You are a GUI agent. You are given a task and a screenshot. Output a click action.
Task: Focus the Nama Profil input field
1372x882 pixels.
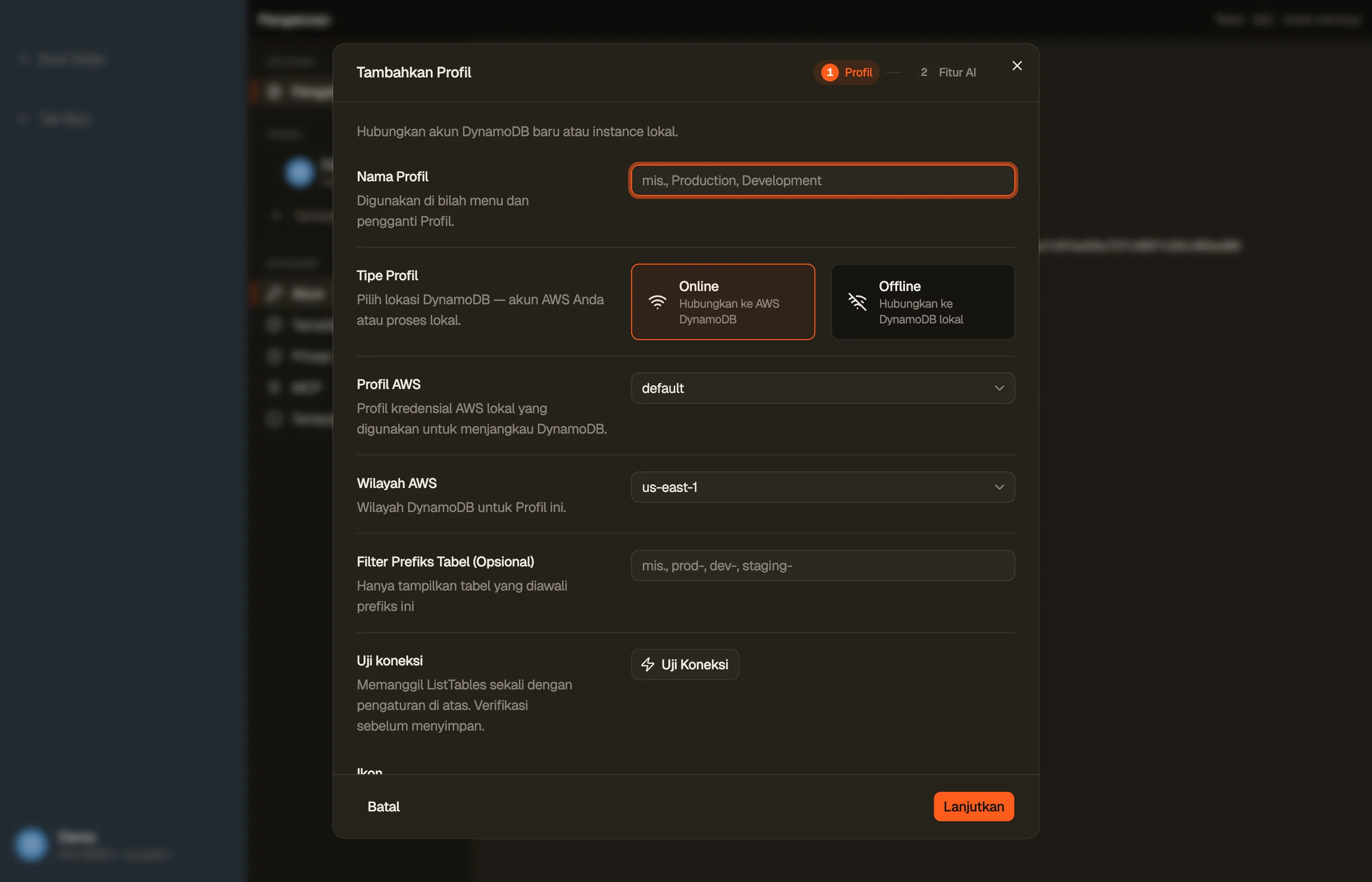tap(822, 180)
